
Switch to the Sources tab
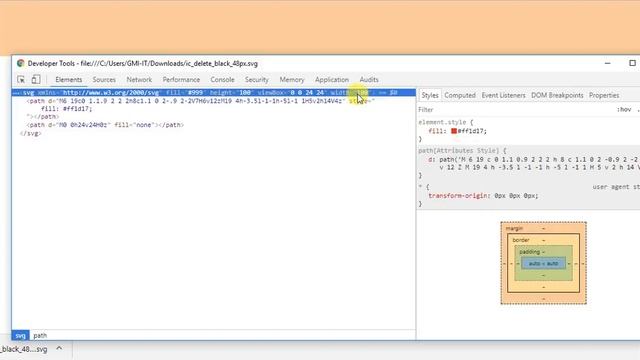click(104, 80)
